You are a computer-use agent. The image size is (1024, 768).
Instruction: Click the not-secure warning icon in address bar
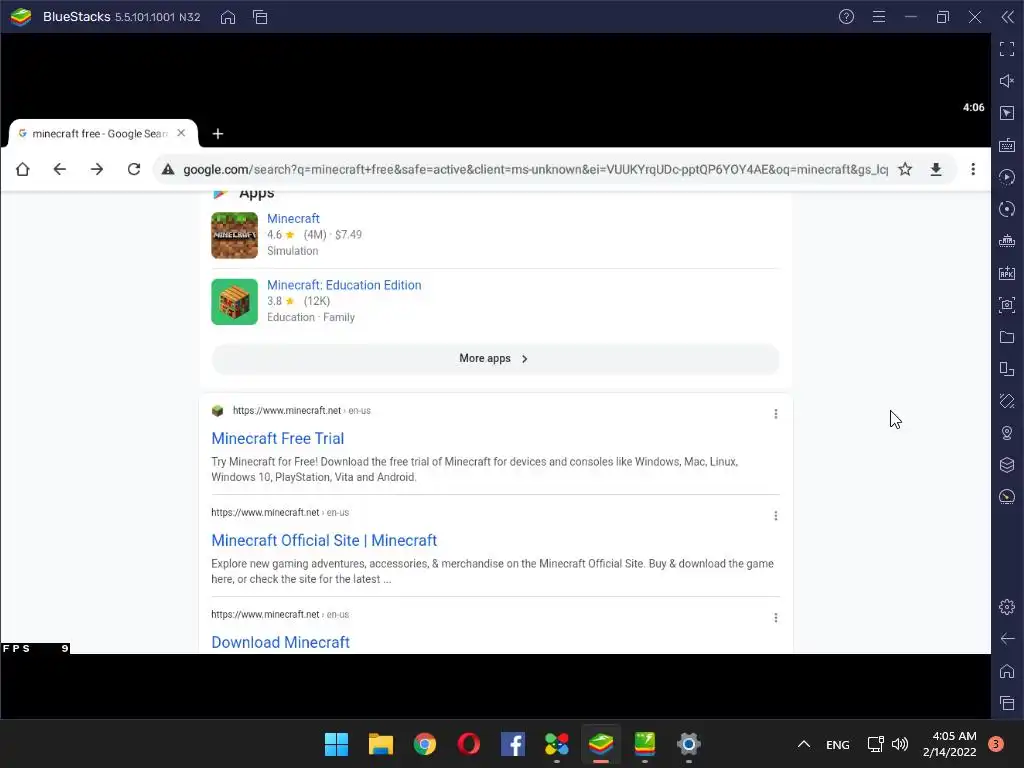tap(168, 169)
